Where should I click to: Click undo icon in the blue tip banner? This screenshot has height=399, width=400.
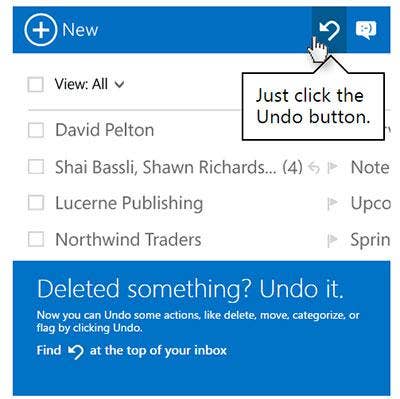pyautogui.click(x=76, y=351)
